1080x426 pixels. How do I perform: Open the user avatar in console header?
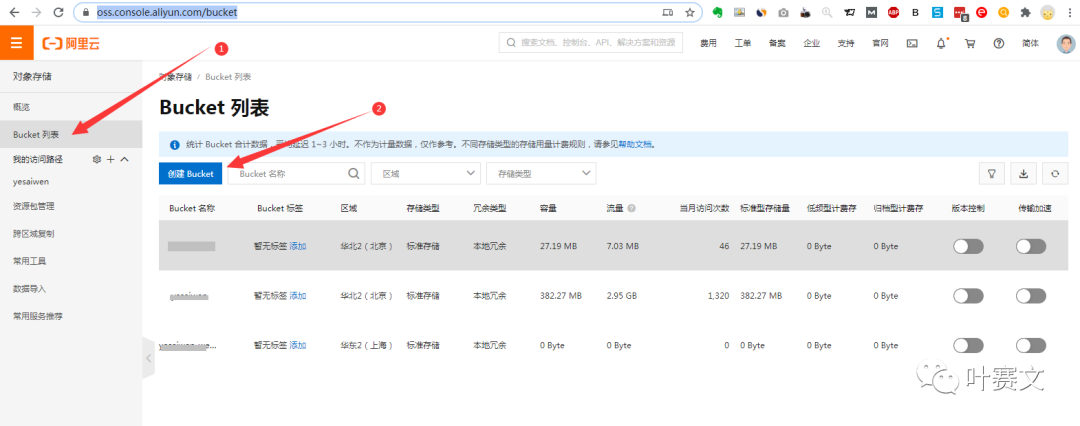tap(1066, 43)
